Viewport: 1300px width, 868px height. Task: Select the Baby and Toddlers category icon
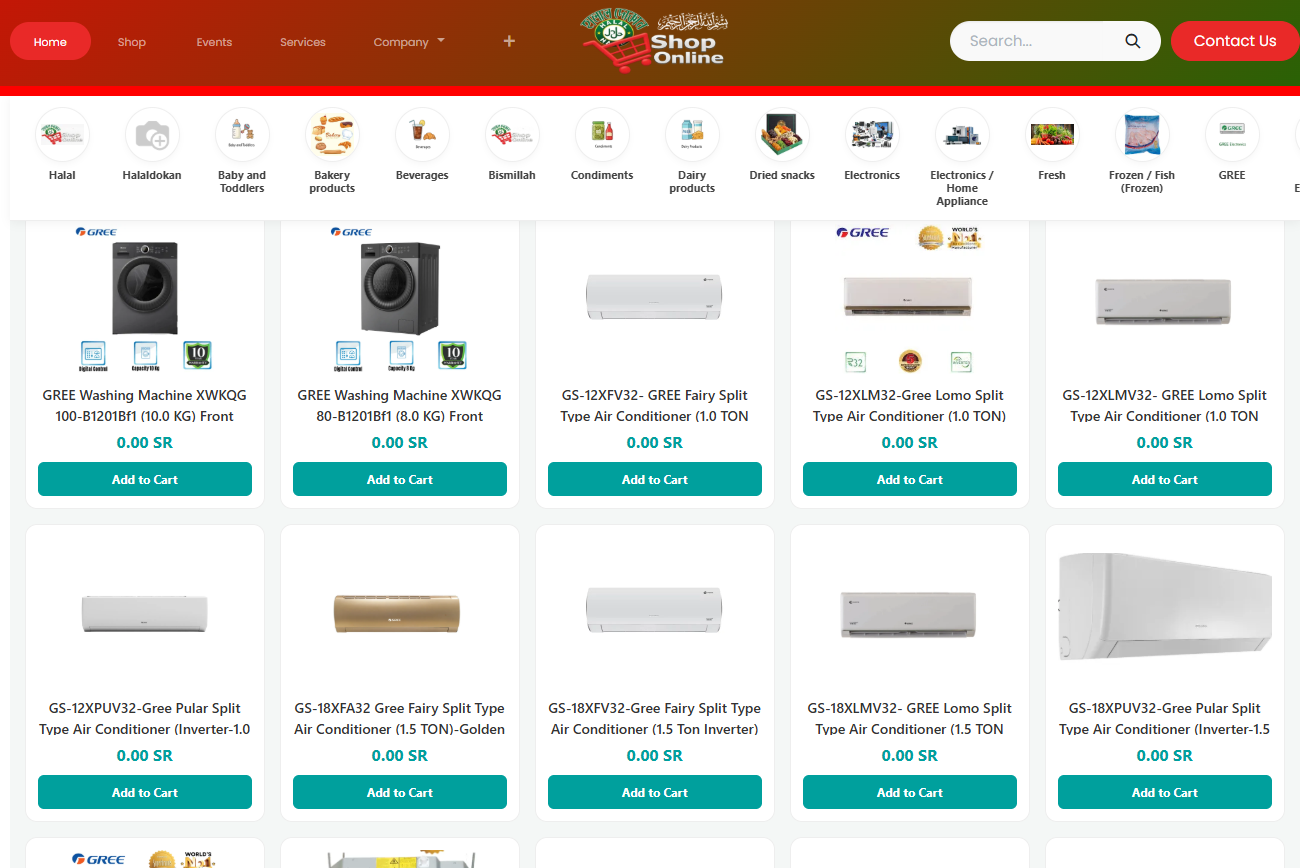pyautogui.click(x=242, y=135)
